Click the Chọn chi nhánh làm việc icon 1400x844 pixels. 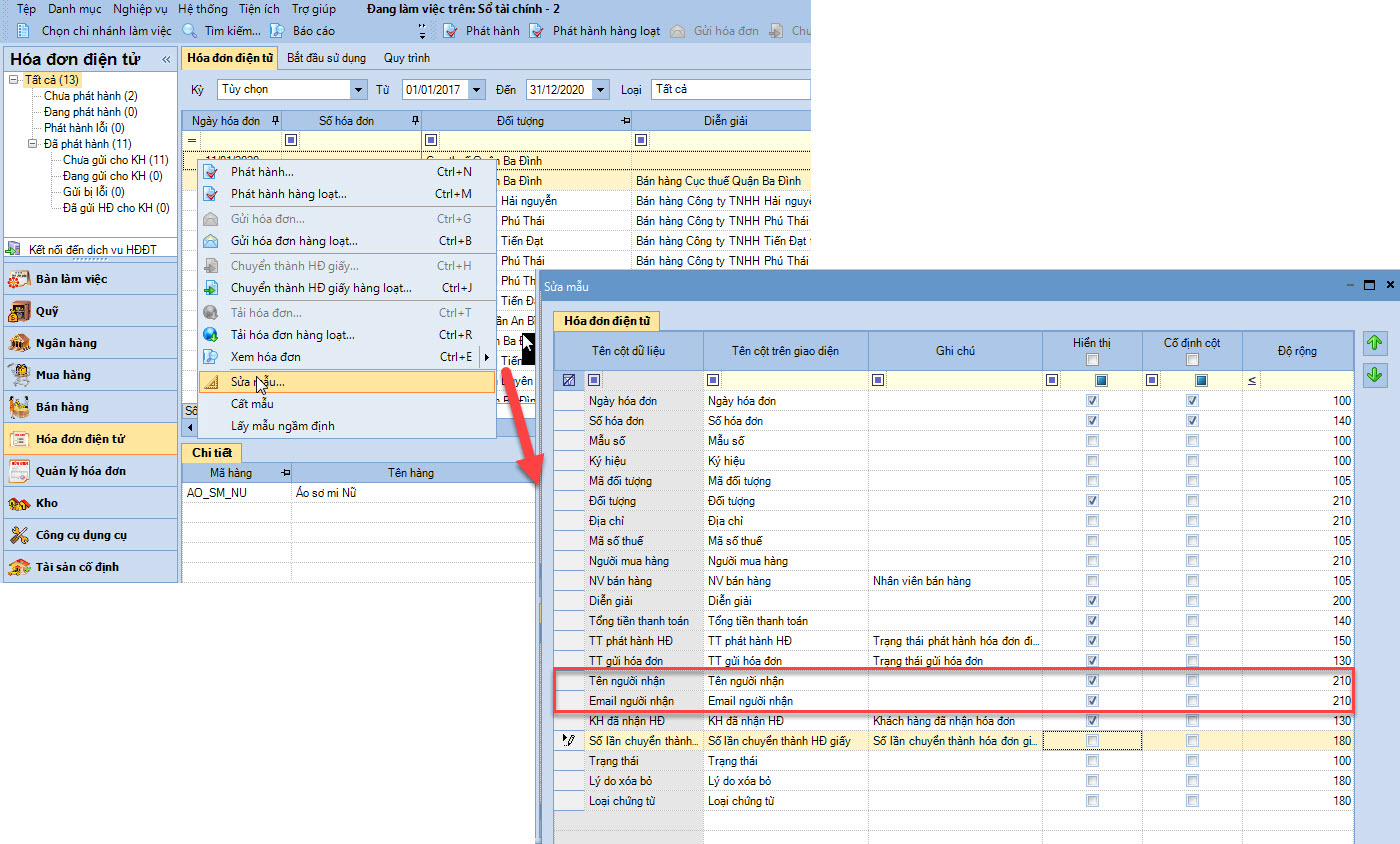pos(21,31)
